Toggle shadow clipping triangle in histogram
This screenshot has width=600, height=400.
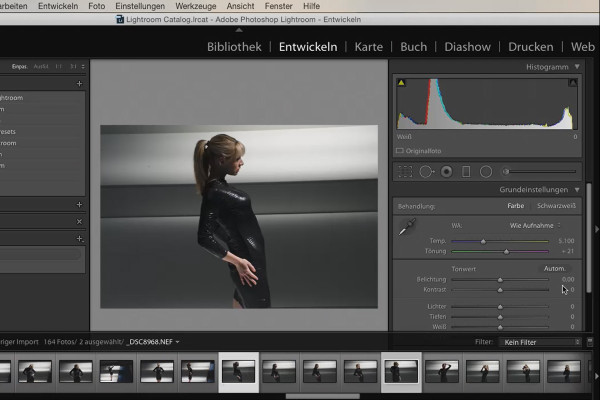point(401,83)
